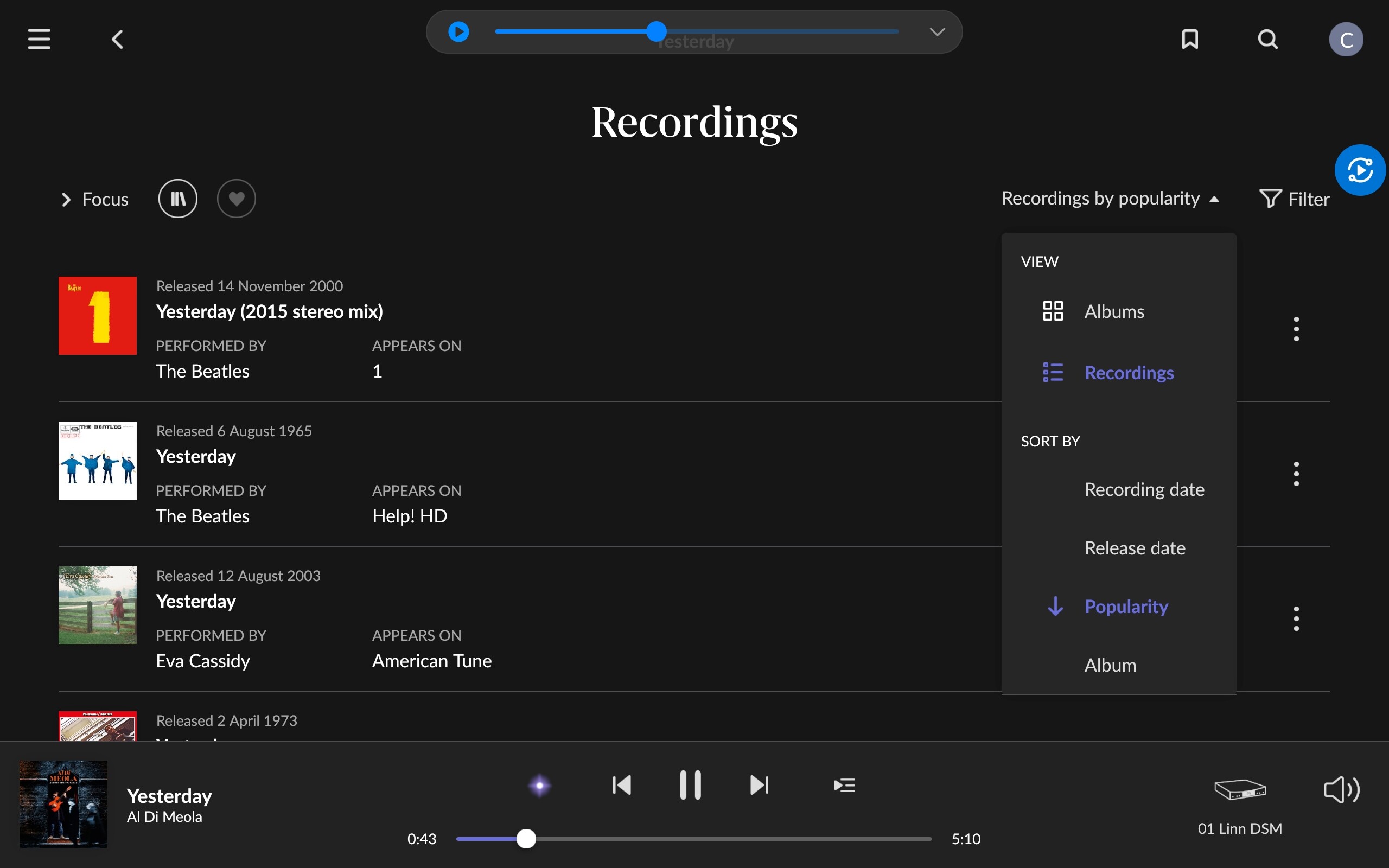Seek in the bottom playback progress bar
1389x868 pixels.
(x=694, y=839)
